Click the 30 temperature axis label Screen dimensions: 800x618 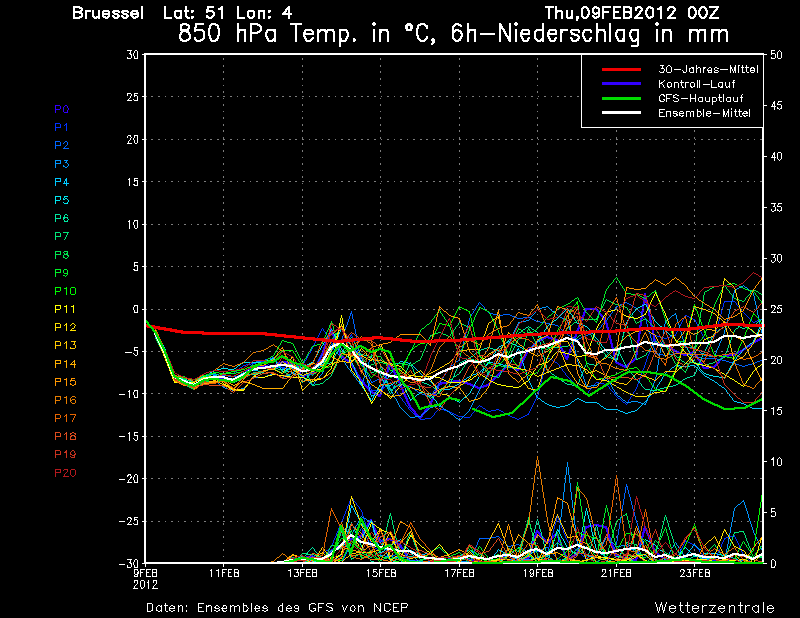[x=133, y=55]
